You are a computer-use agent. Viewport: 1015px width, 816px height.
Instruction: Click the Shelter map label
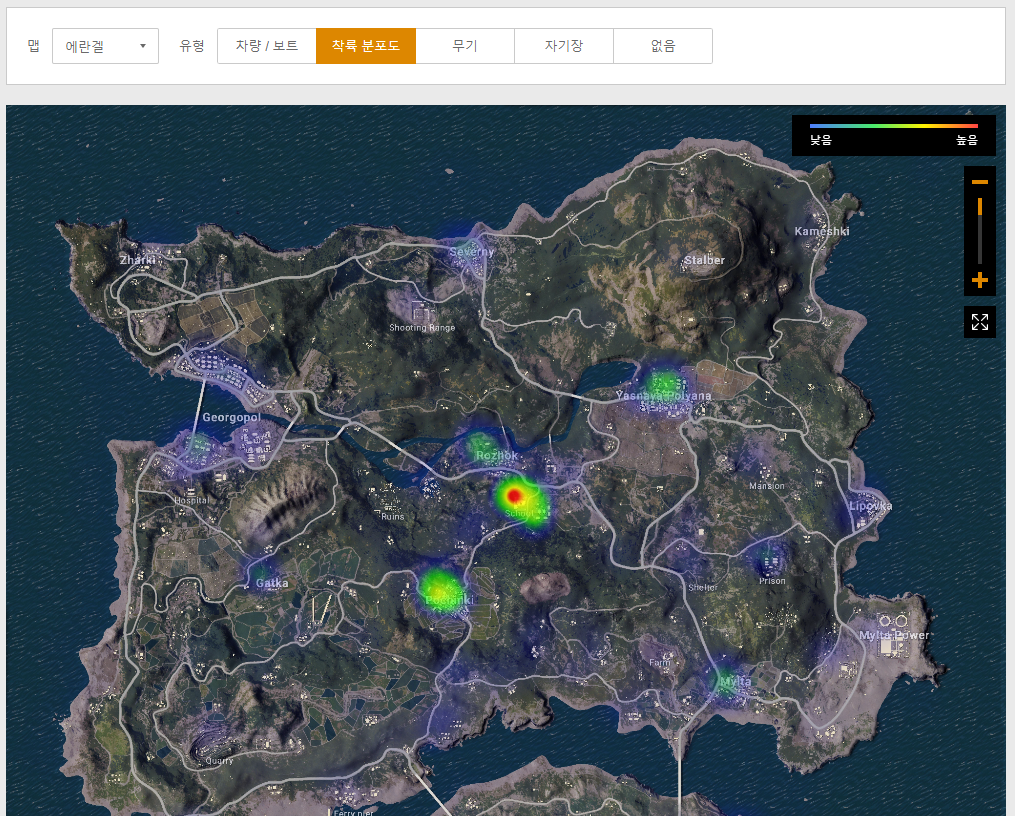pyautogui.click(x=703, y=588)
